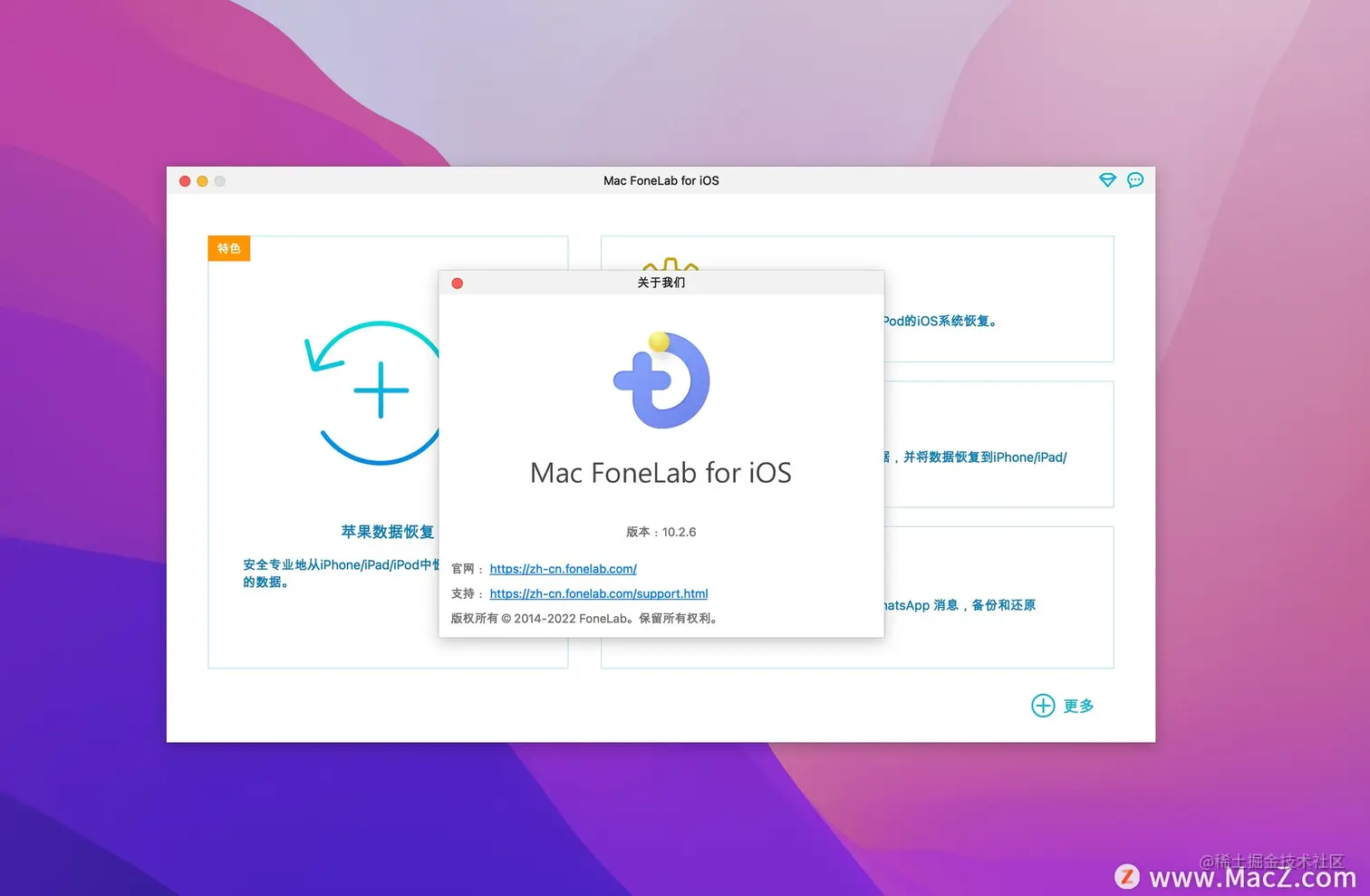Click the Mac FoneLab for iOS dialog title
Viewport: 1370px width, 896px height.
[661, 473]
